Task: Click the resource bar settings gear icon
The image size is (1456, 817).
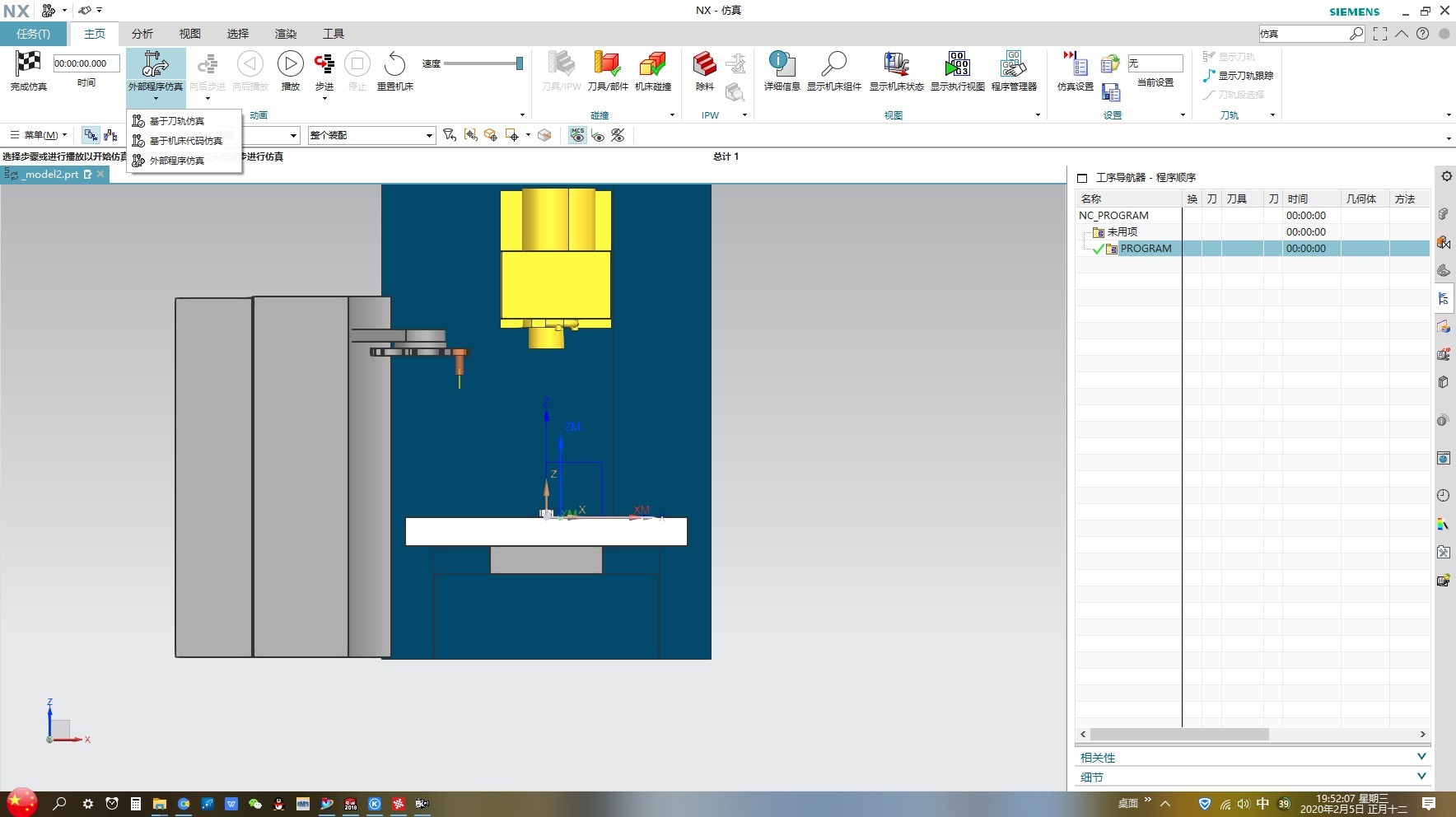Action: (1446, 176)
